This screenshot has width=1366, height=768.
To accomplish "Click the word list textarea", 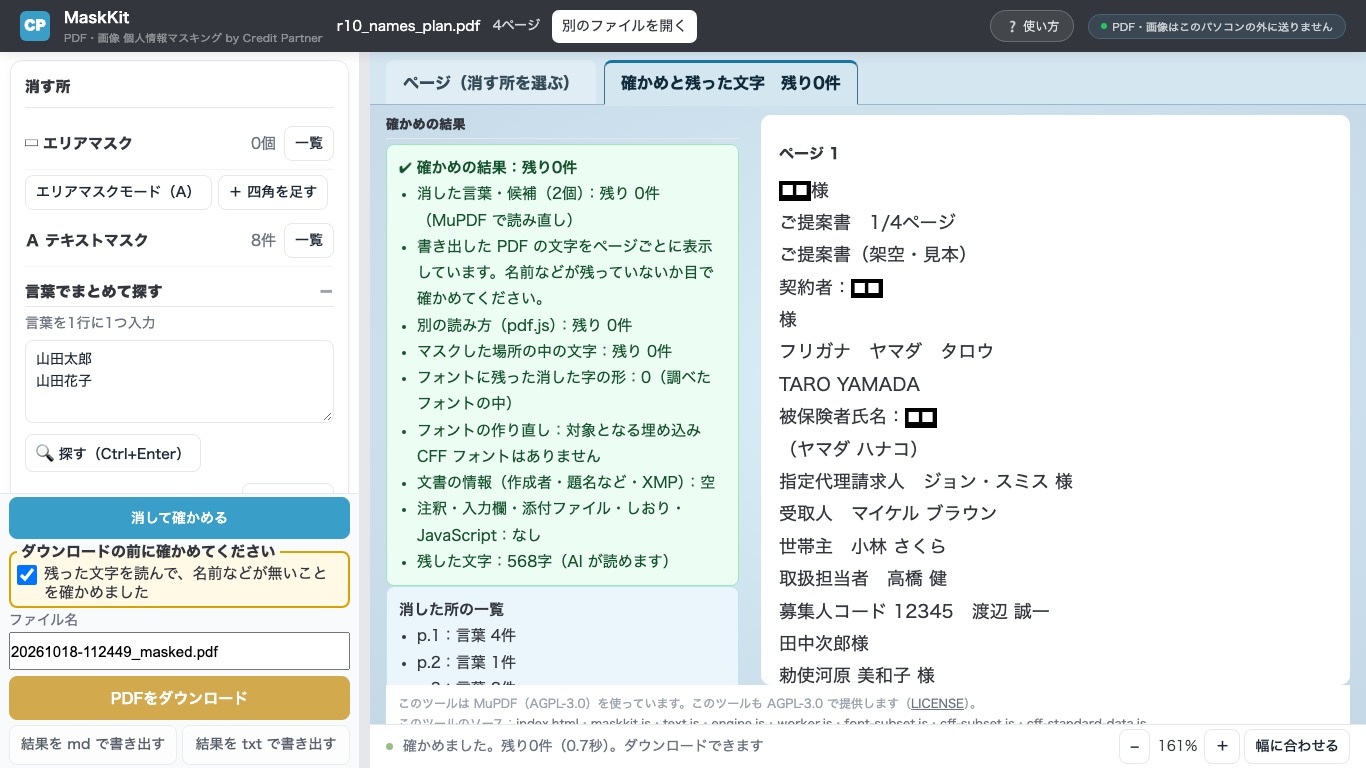I will point(179,381).
